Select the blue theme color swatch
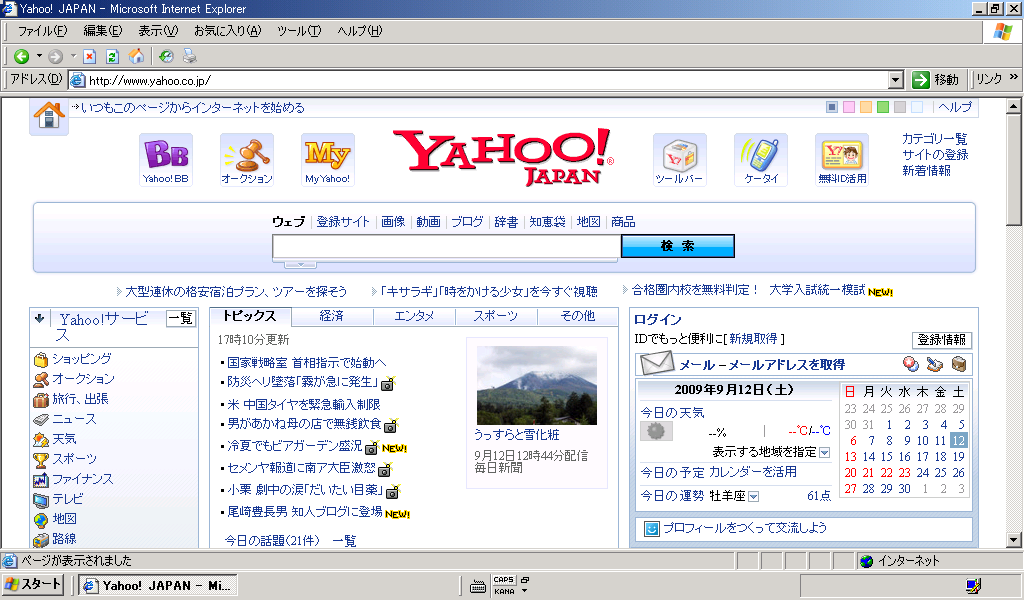Image resolution: width=1024 pixels, height=600 pixels. tap(832, 107)
